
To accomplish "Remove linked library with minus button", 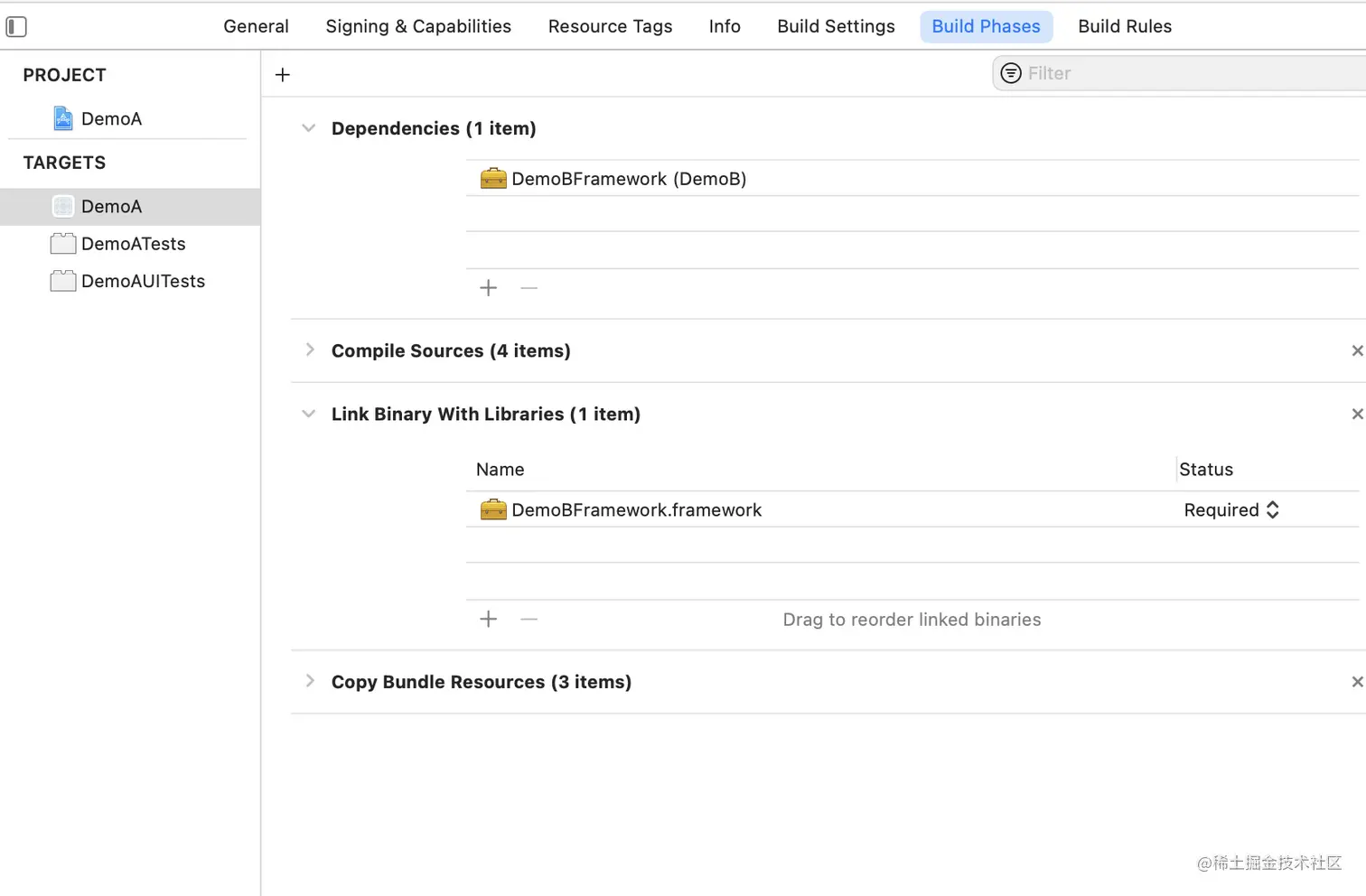I will tap(529, 620).
